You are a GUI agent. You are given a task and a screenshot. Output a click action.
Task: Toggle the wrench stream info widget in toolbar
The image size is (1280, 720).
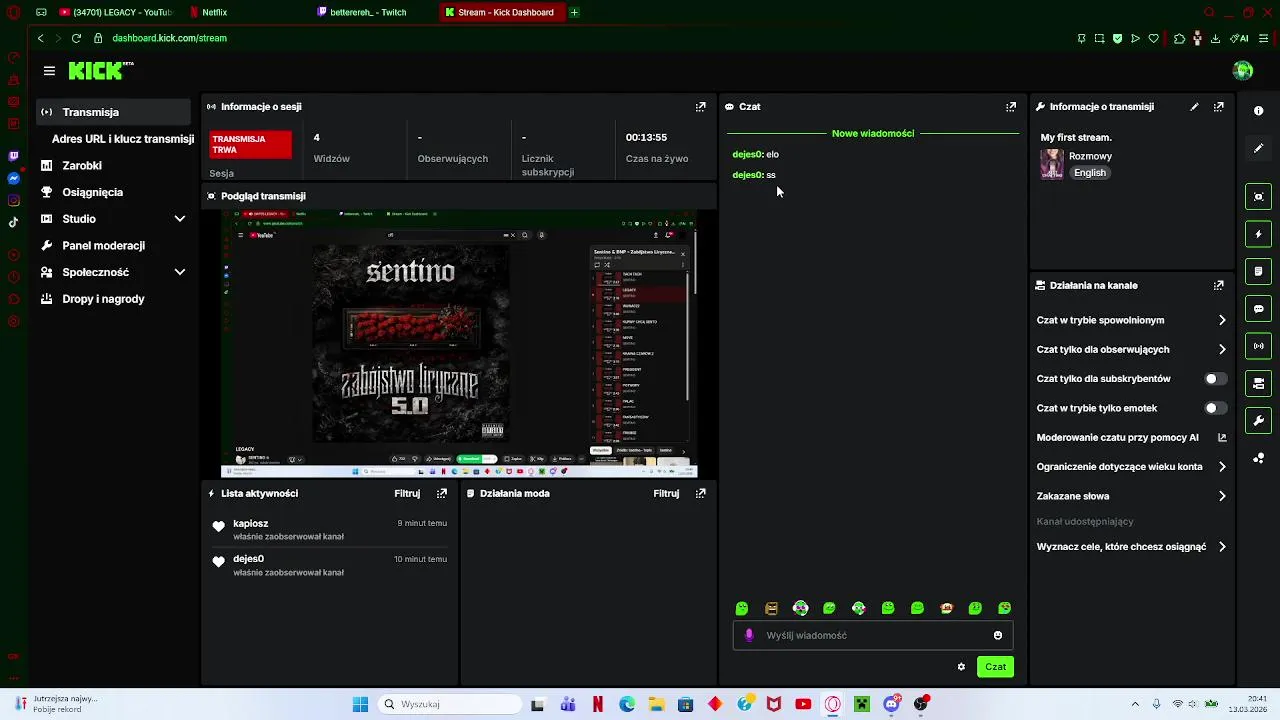coord(1259,420)
